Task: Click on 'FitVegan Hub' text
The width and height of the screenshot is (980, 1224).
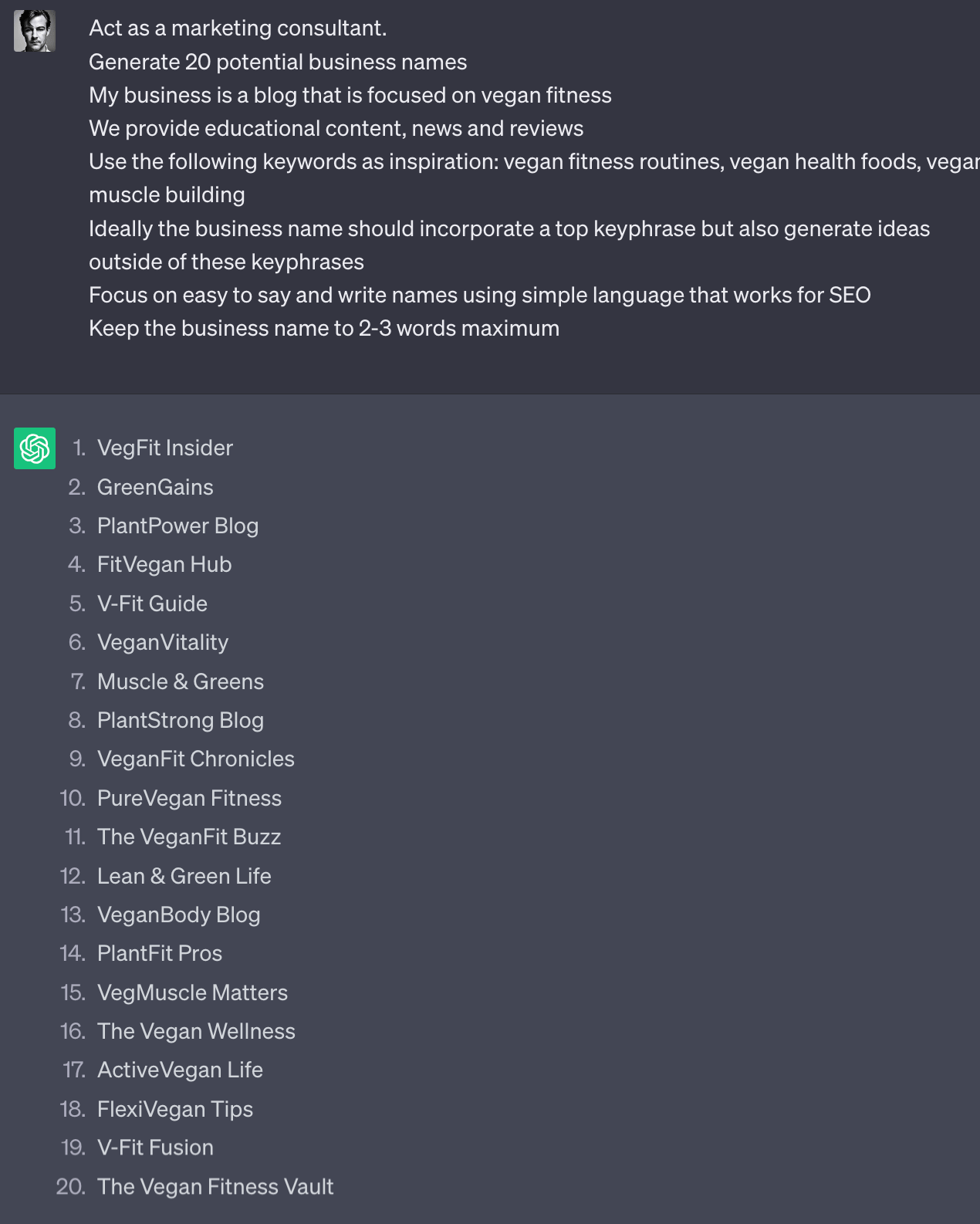Action: (x=164, y=565)
